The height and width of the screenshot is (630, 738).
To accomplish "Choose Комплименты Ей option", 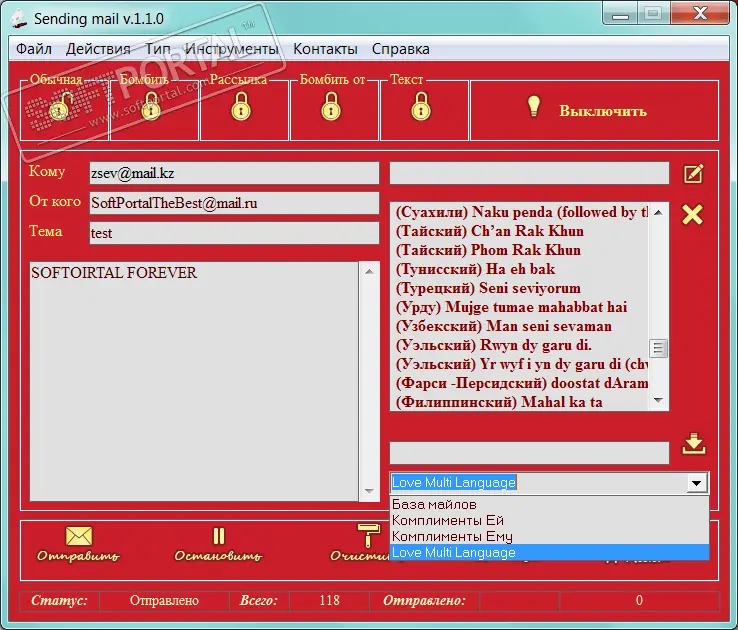I will (x=447, y=520).
